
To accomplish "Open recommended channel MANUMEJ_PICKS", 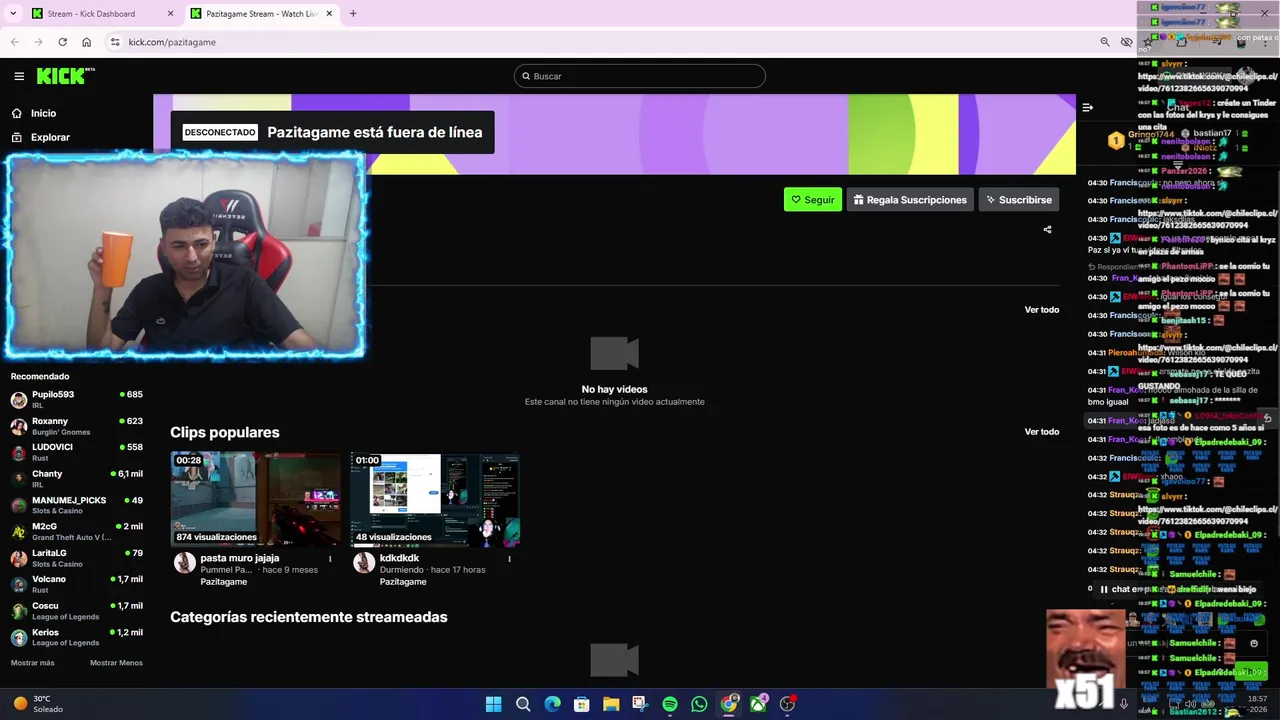I will [x=77, y=505].
